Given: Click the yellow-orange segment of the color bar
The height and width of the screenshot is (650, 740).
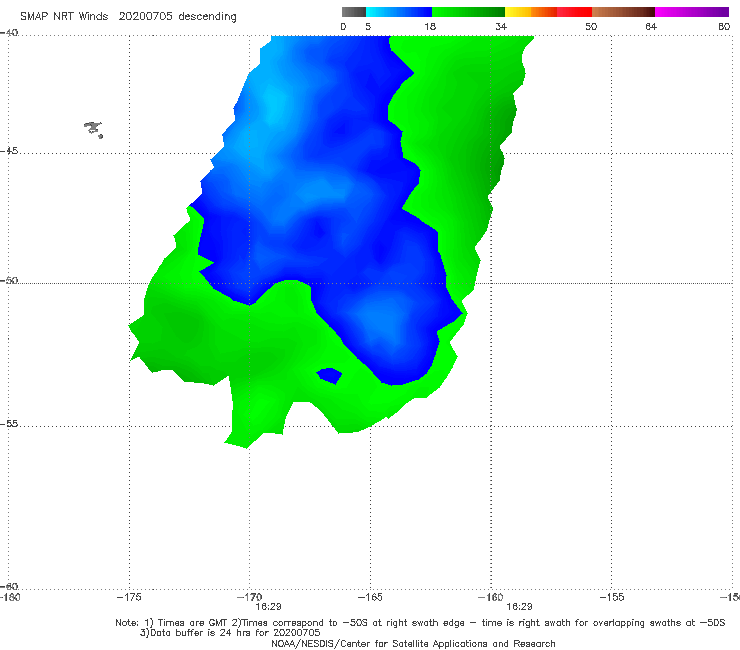Looking at the screenshot, I should point(531,12).
